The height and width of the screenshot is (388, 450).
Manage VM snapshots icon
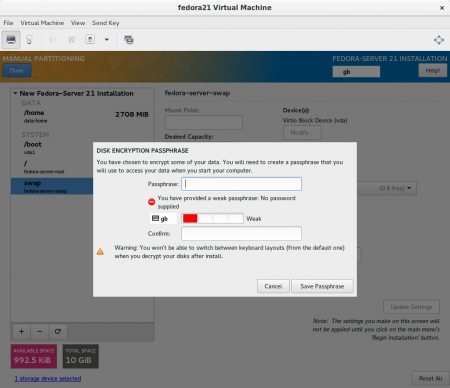click(x=129, y=40)
